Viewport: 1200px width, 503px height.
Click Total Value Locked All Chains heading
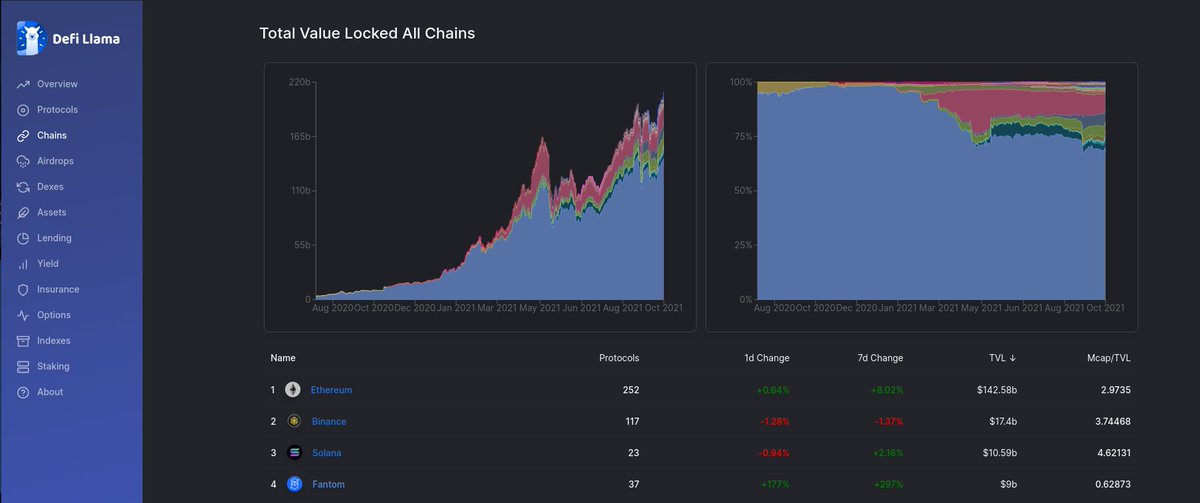click(x=367, y=33)
